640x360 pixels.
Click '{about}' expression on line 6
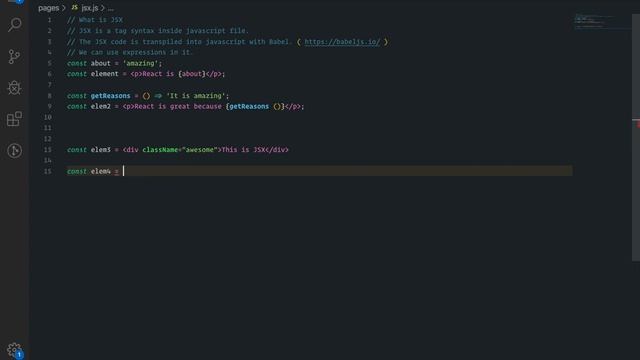pos(191,74)
